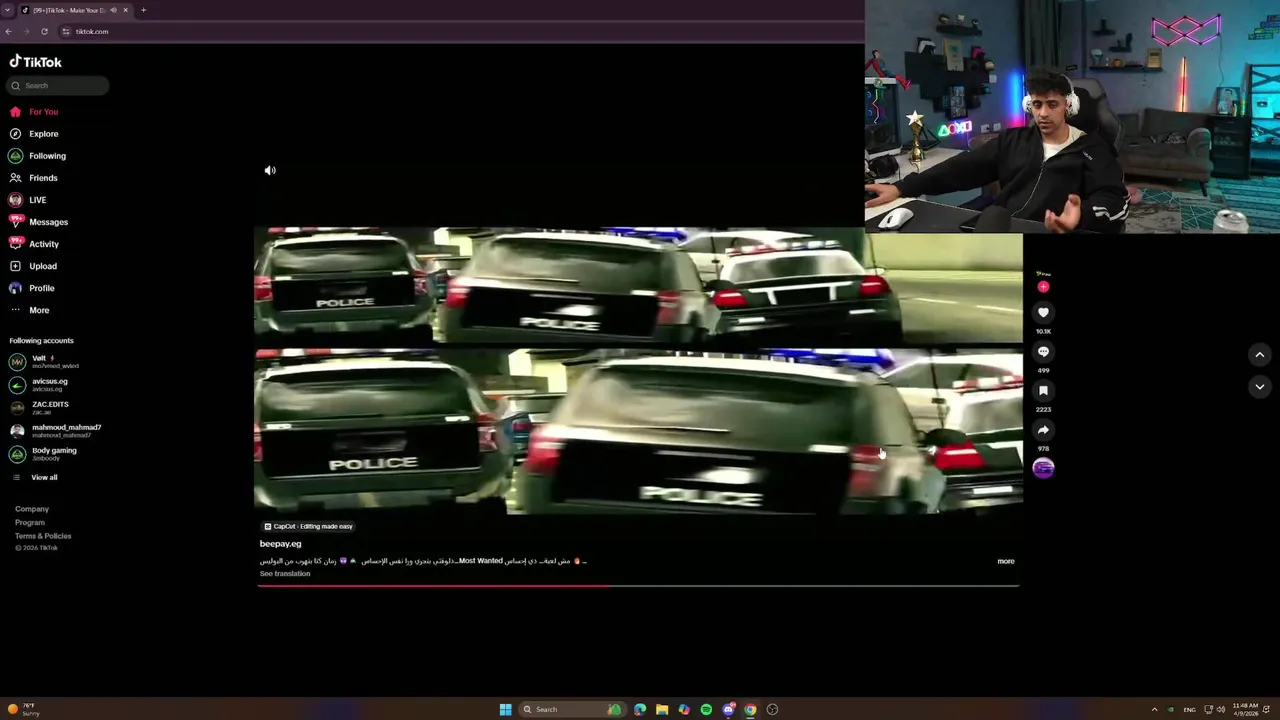Open the LIVE section

[28, 200]
